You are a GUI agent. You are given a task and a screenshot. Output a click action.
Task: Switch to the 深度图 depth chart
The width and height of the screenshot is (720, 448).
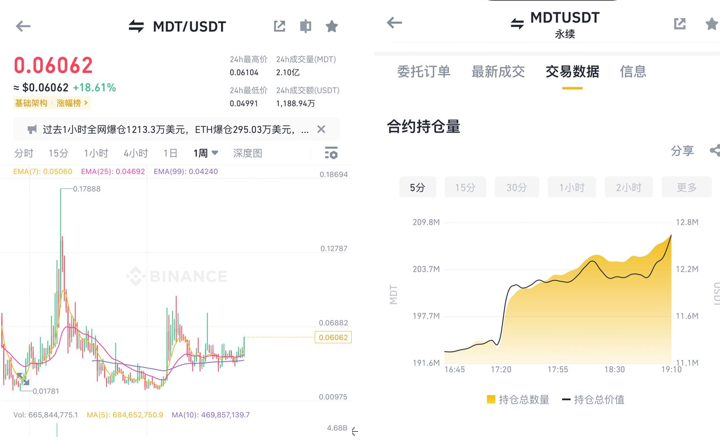[x=248, y=153]
